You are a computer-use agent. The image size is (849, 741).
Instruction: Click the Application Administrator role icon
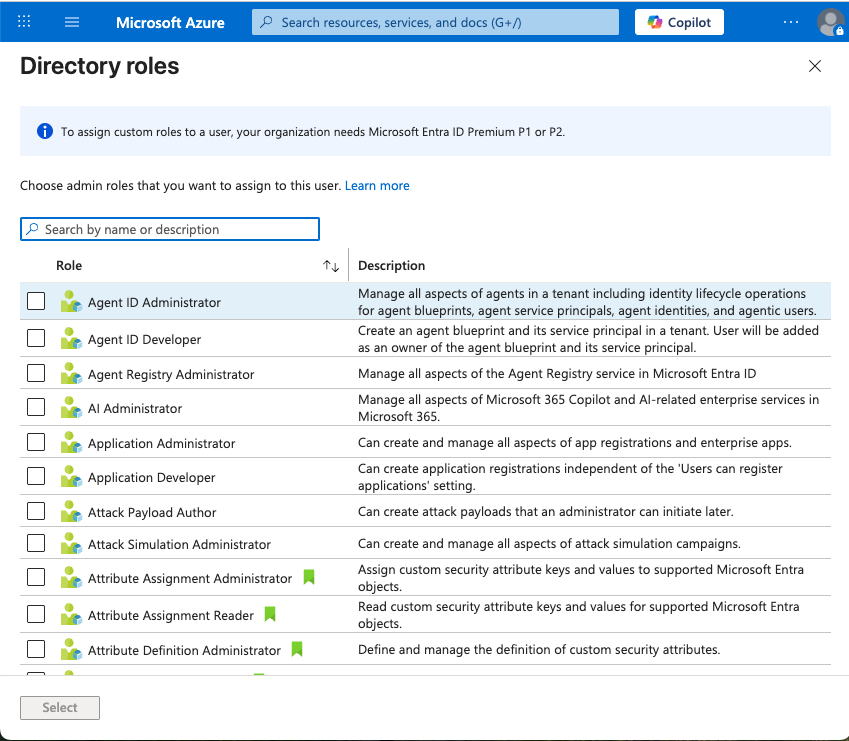pyautogui.click(x=70, y=443)
